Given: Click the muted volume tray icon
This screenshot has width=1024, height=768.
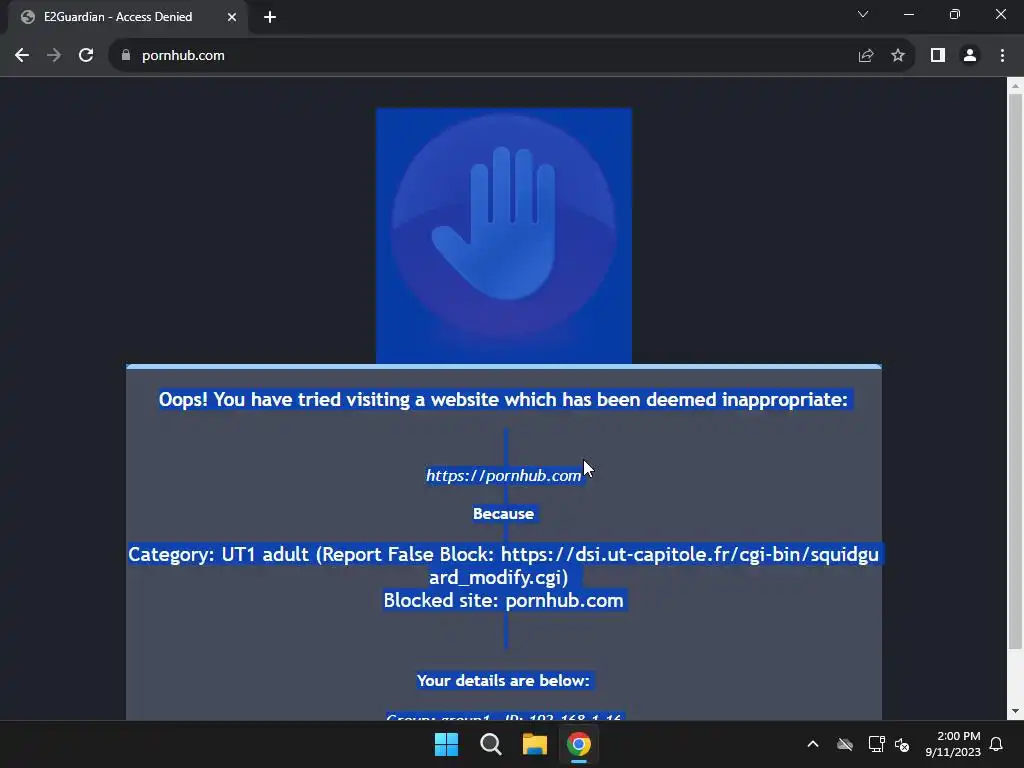Looking at the screenshot, I should [x=902, y=744].
